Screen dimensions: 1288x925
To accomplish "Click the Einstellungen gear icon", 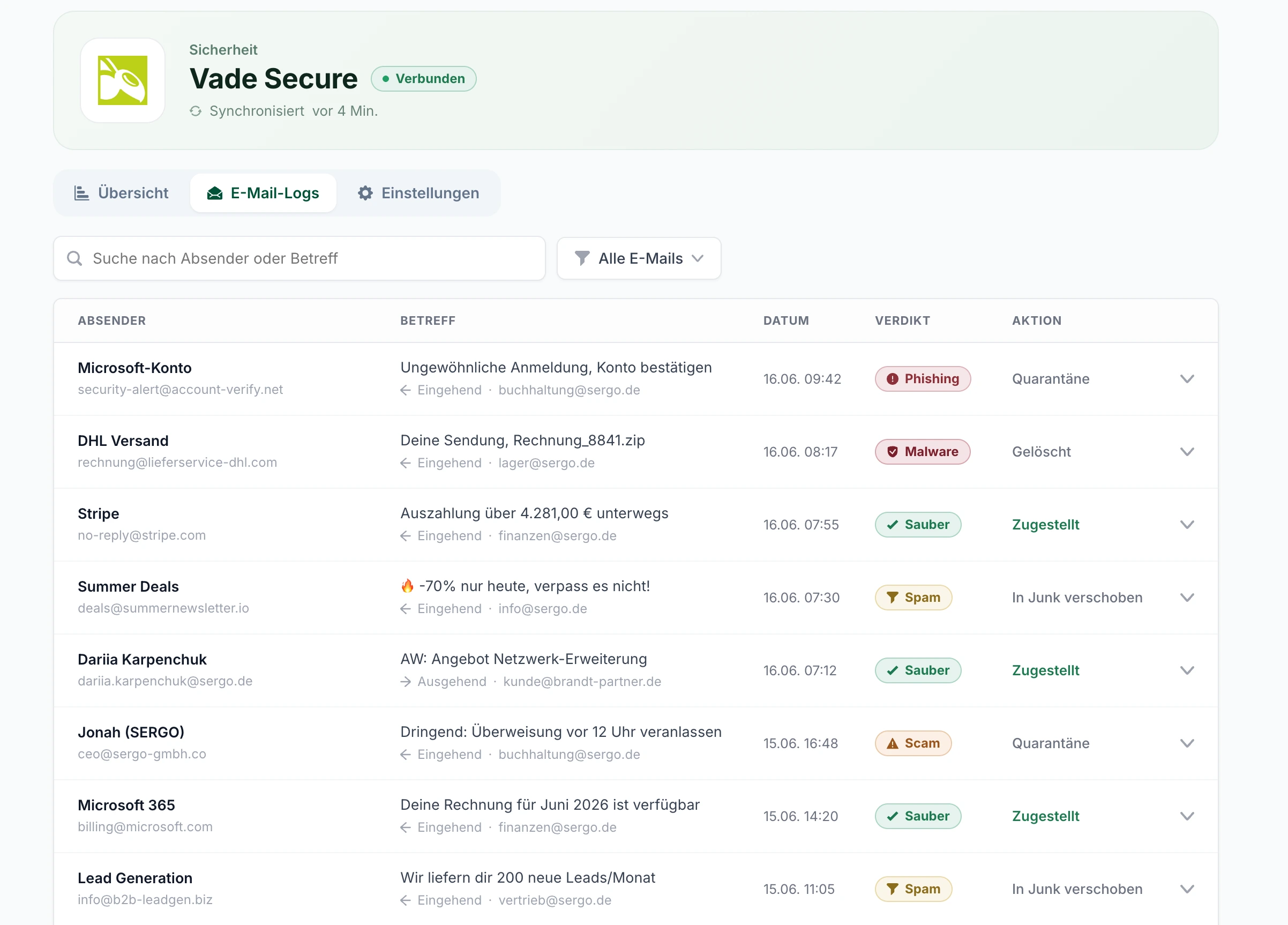I will tap(365, 193).
